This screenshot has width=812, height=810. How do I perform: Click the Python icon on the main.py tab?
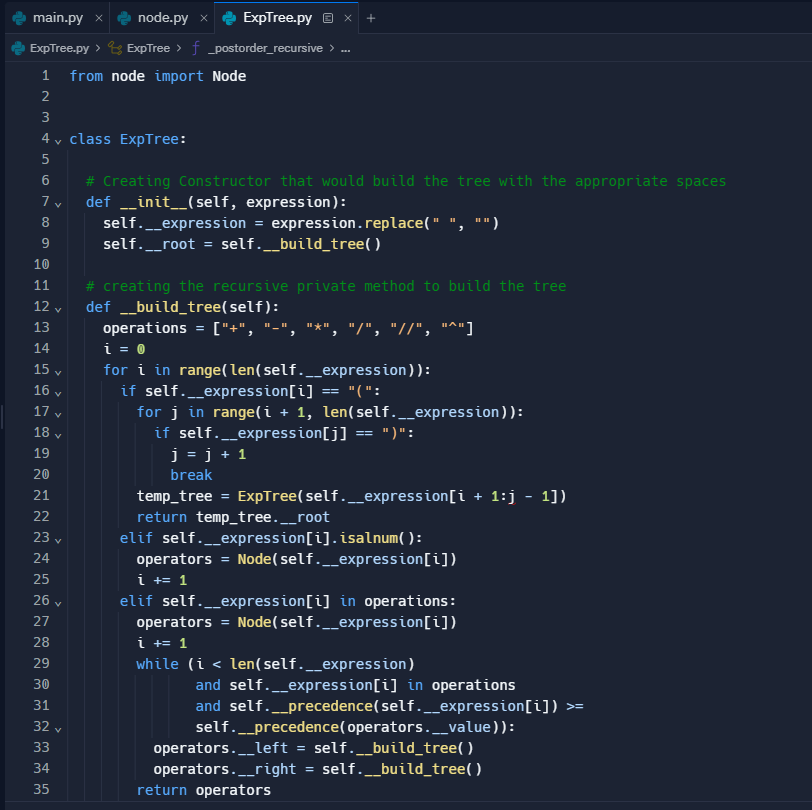pos(16,17)
